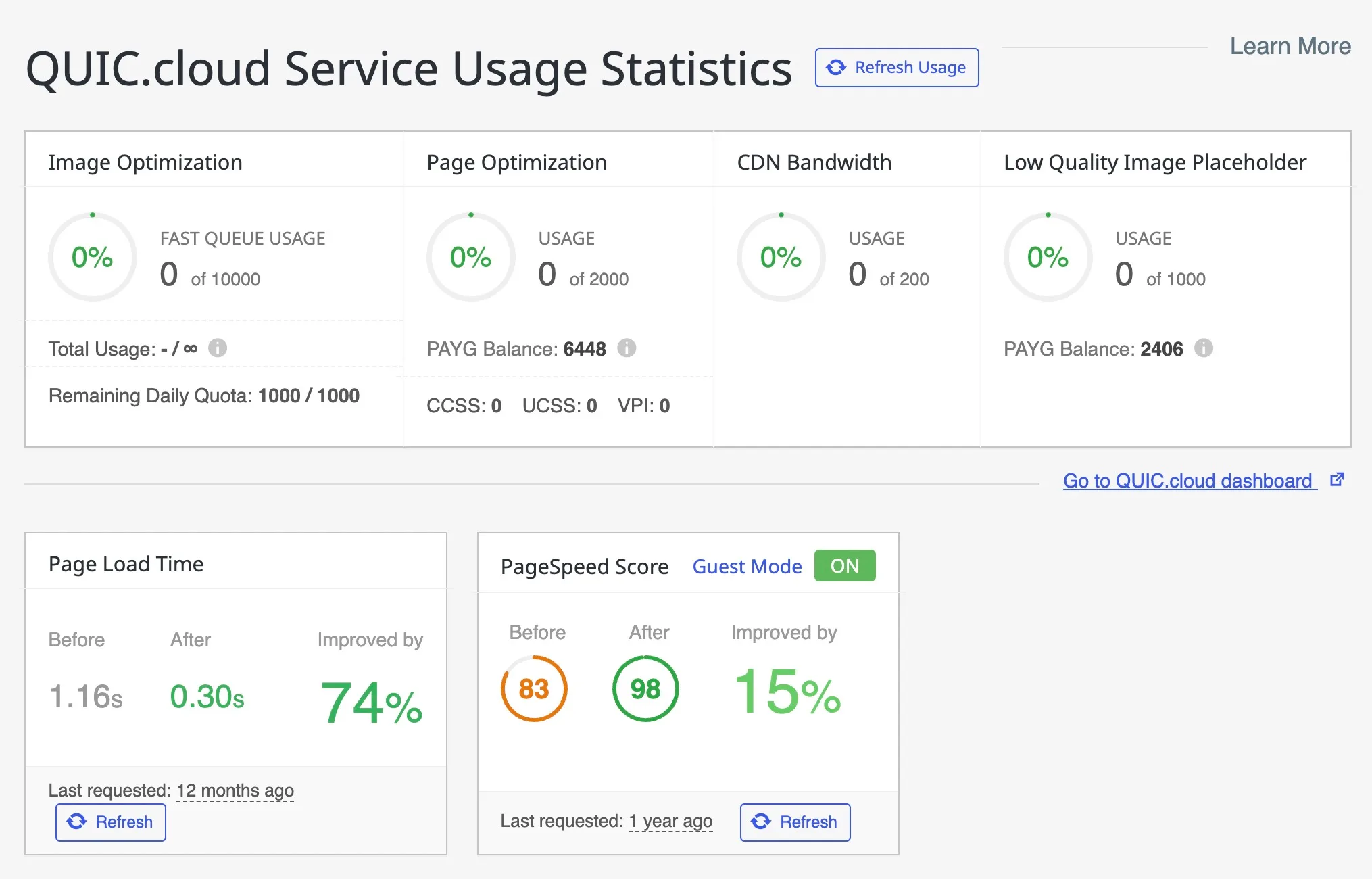This screenshot has height=879, width=1372.
Task: Click '1 year ago' last requested timestamp
Action: (x=670, y=822)
